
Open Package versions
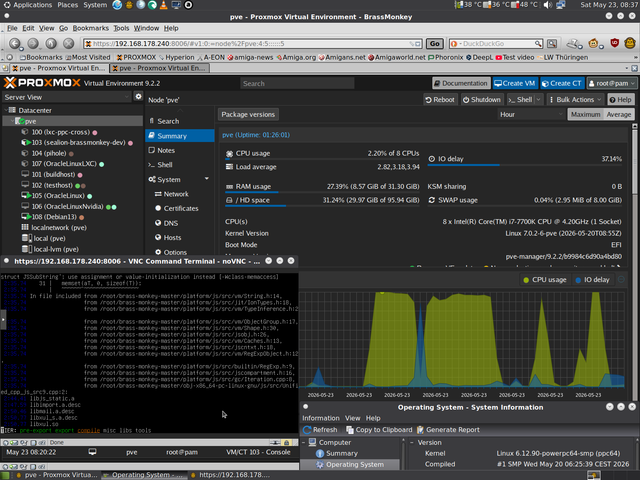coord(248,114)
